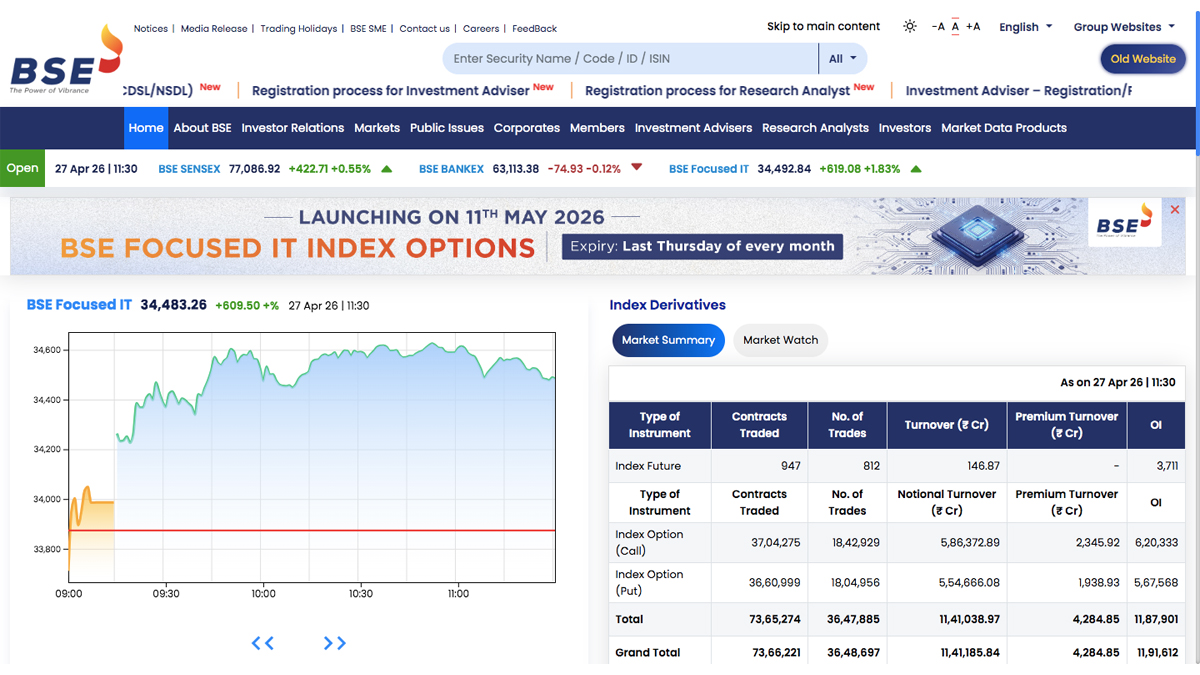Go to previous chart with left arrows
This screenshot has width=1200, height=675.
[263, 643]
